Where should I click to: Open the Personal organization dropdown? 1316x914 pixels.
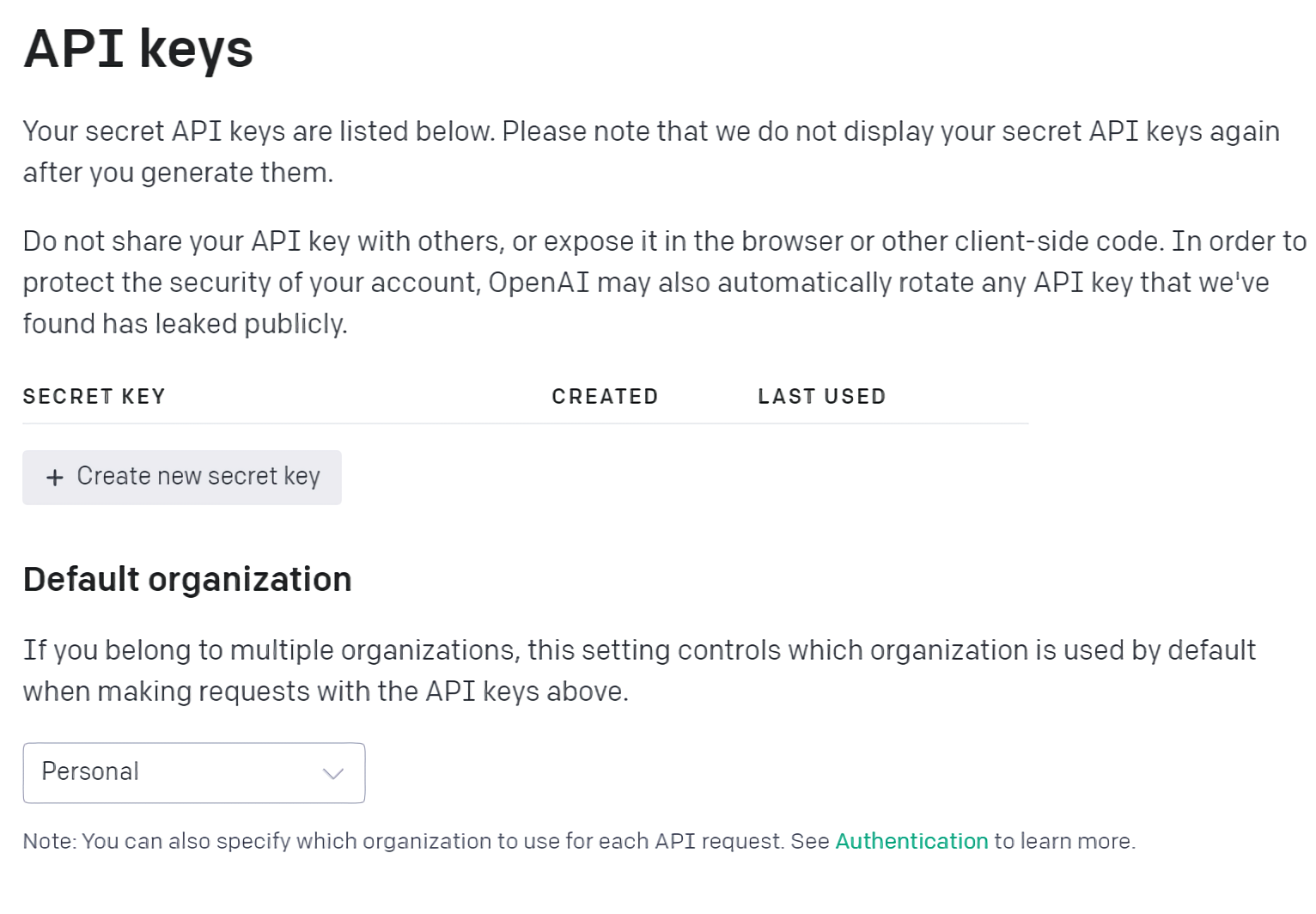click(x=193, y=772)
